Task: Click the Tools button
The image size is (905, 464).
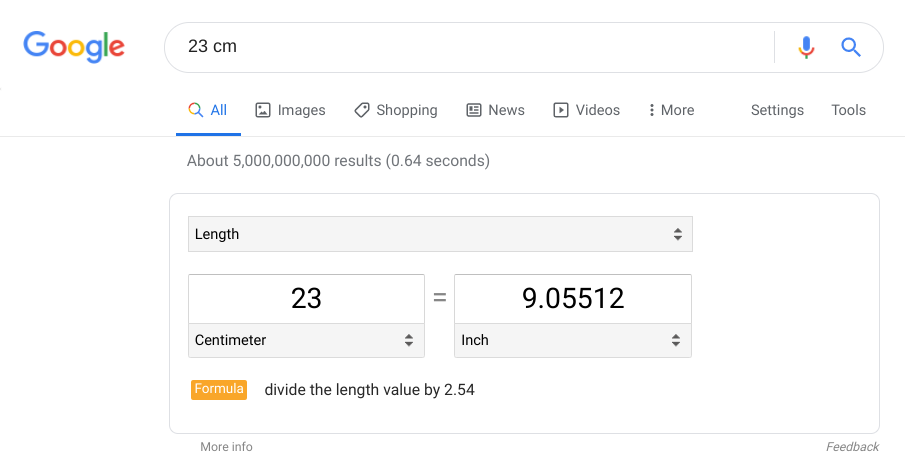Action: click(x=848, y=110)
